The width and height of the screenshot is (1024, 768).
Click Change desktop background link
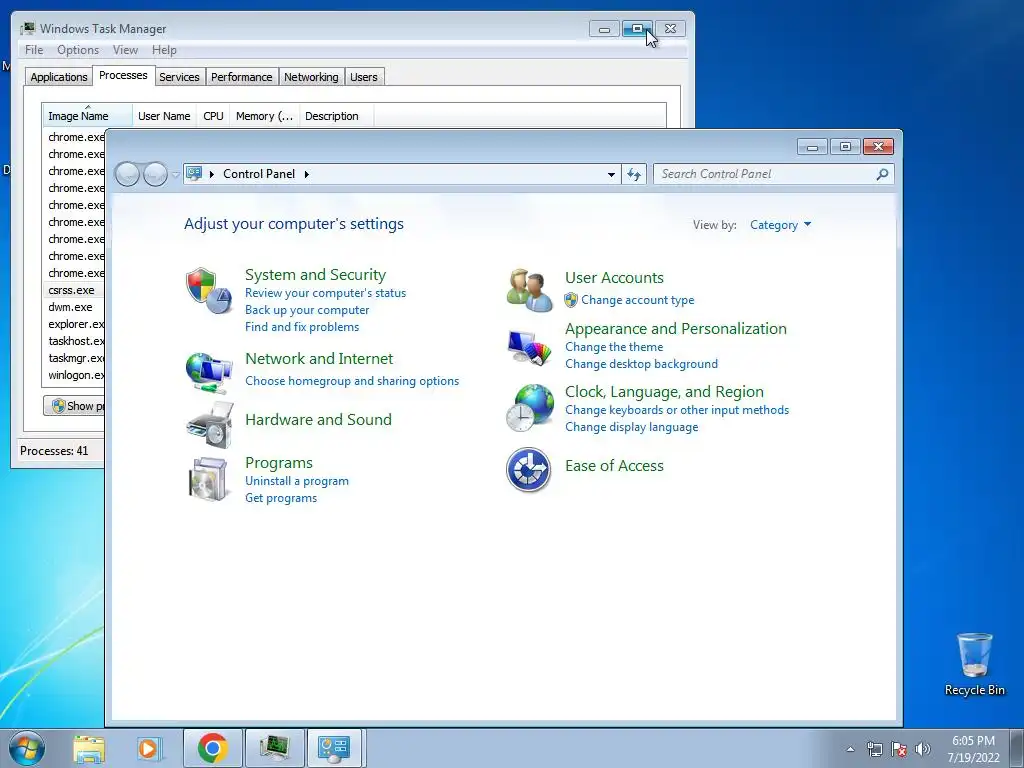pos(641,364)
